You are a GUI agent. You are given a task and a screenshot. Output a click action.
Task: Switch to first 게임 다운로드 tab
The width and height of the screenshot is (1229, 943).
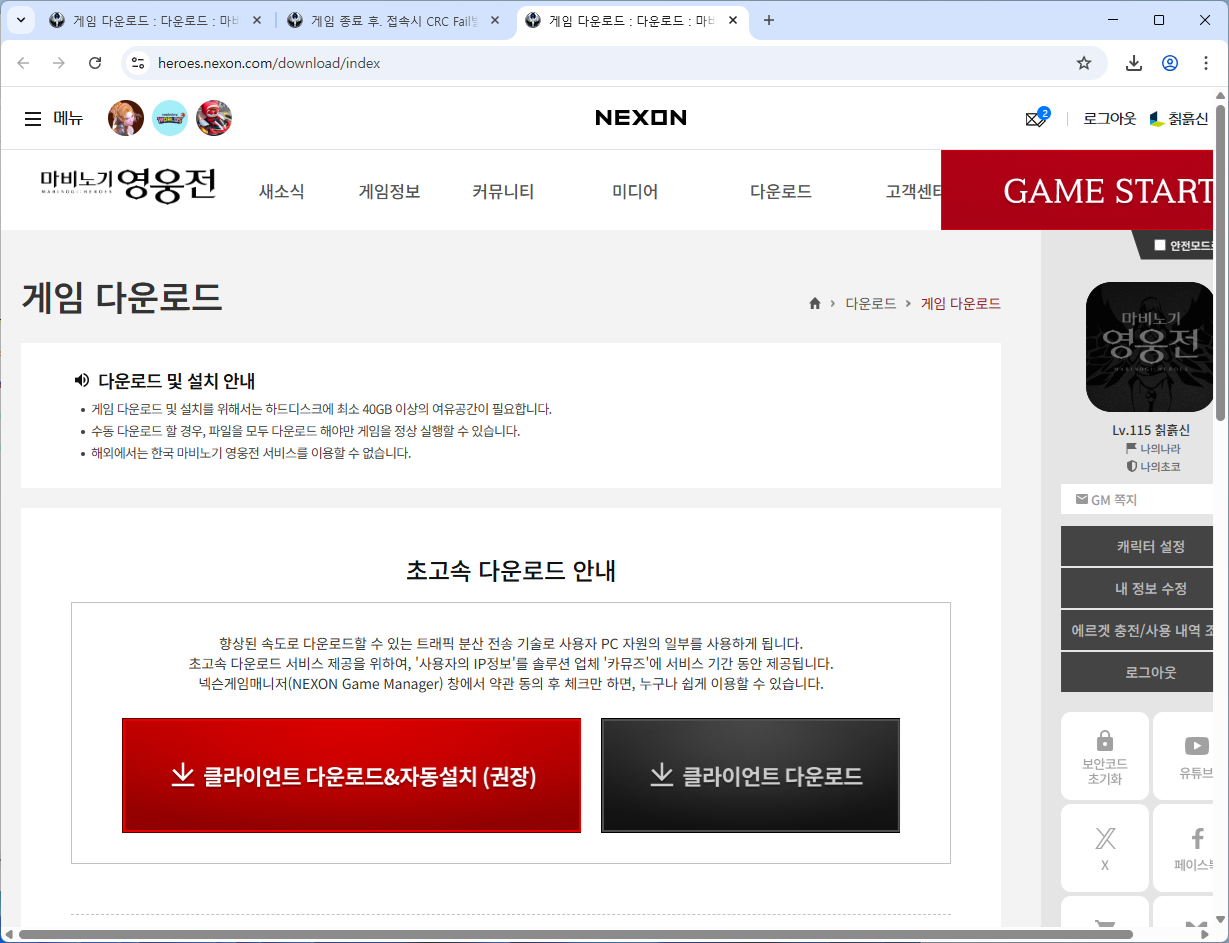(145, 20)
